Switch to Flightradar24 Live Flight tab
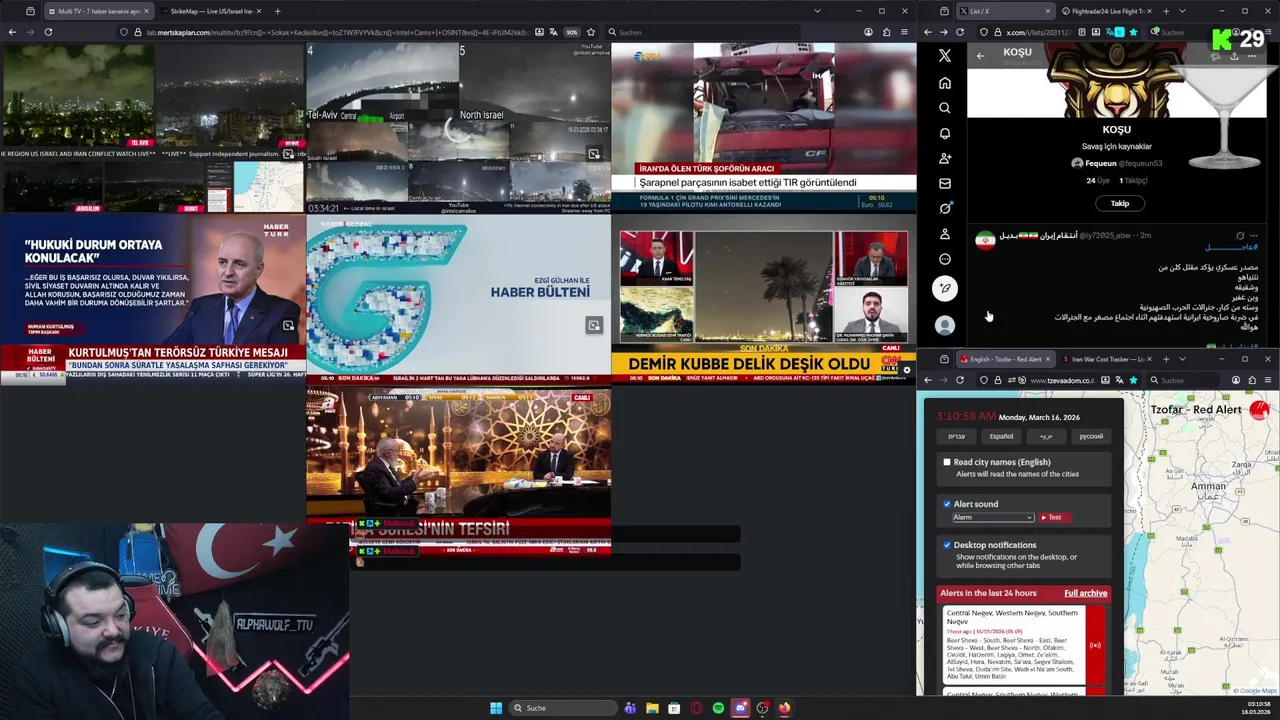 (1107, 11)
